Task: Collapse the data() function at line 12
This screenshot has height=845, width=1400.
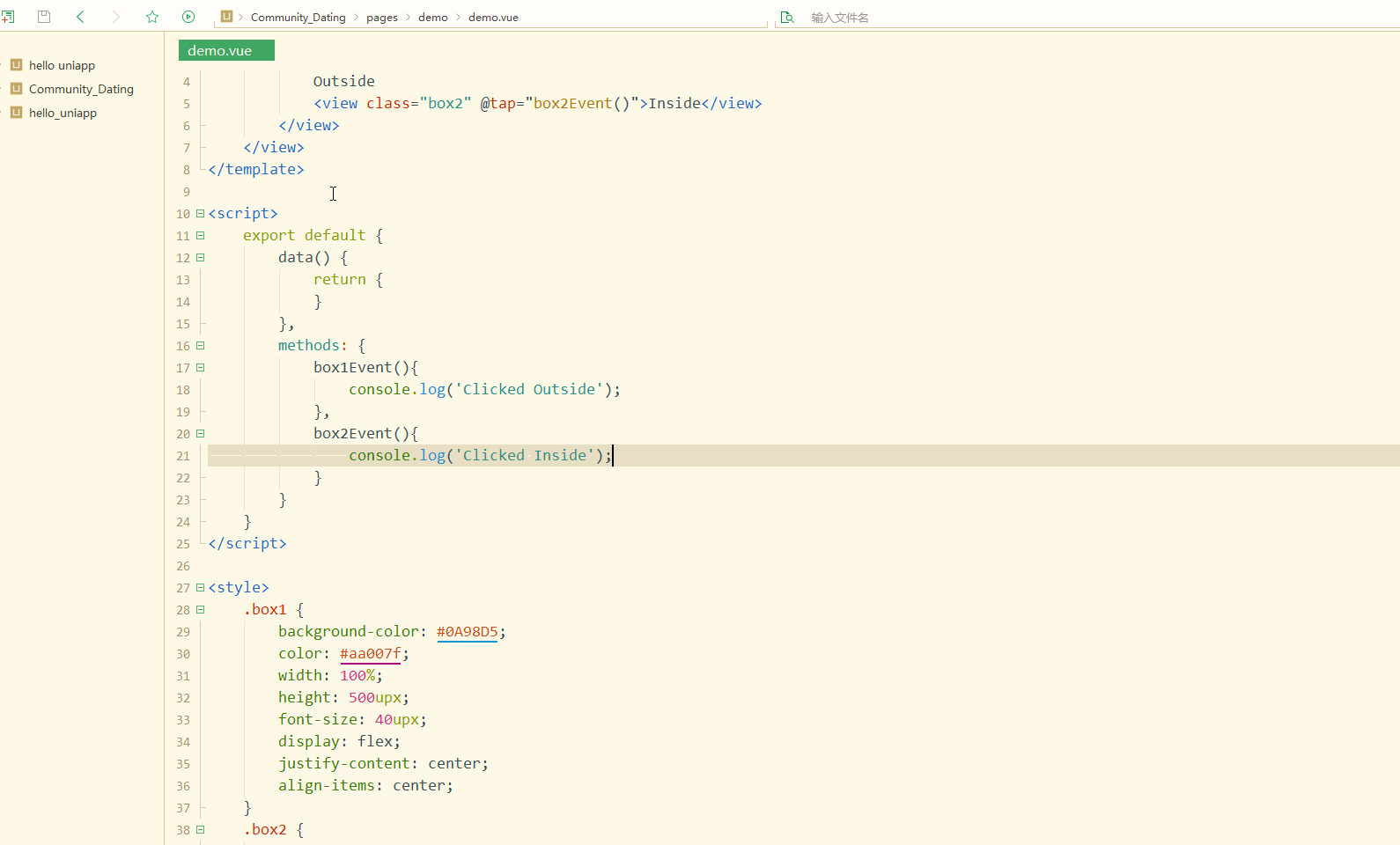Action: click(x=201, y=257)
